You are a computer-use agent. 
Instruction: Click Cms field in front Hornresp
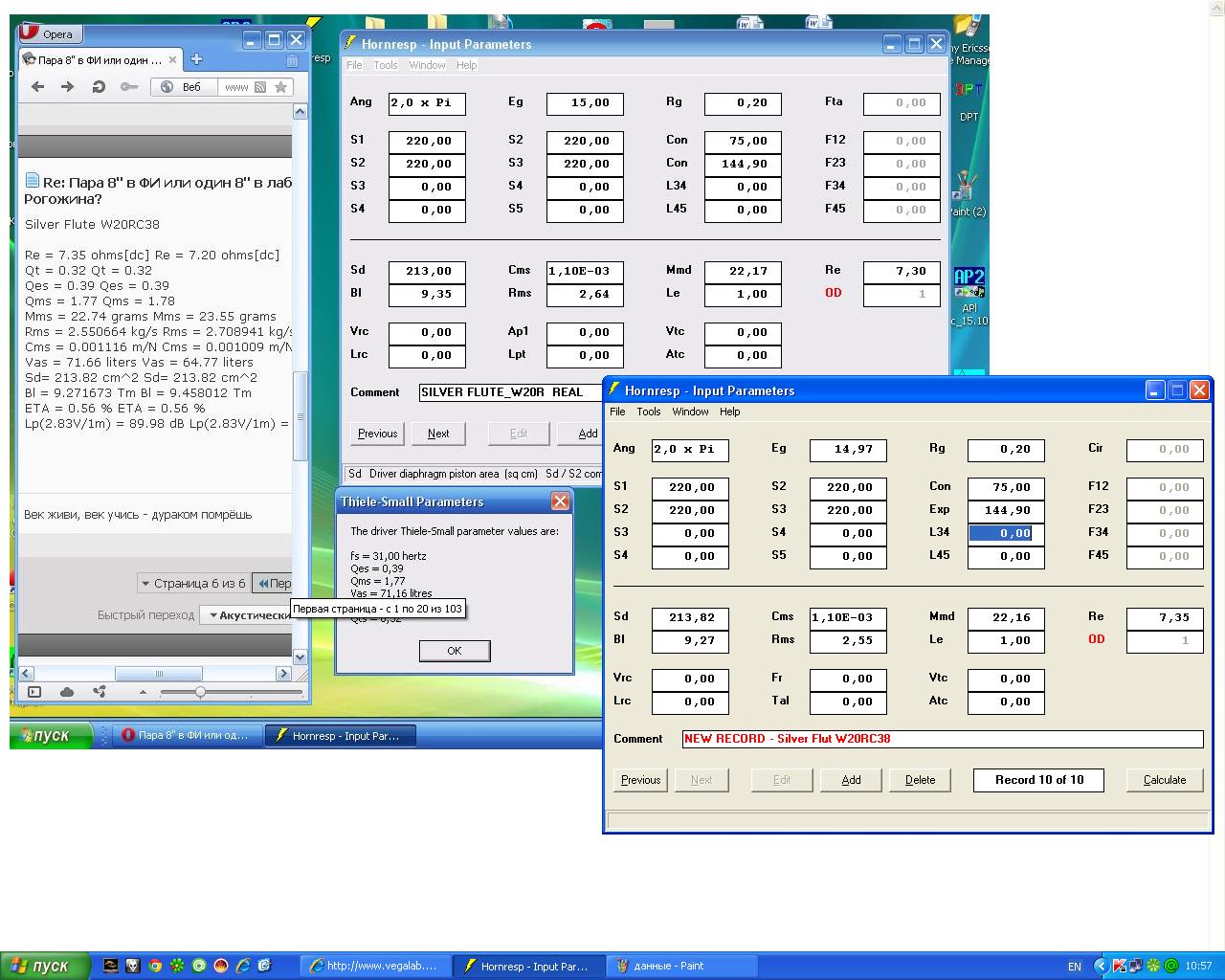[x=848, y=618]
